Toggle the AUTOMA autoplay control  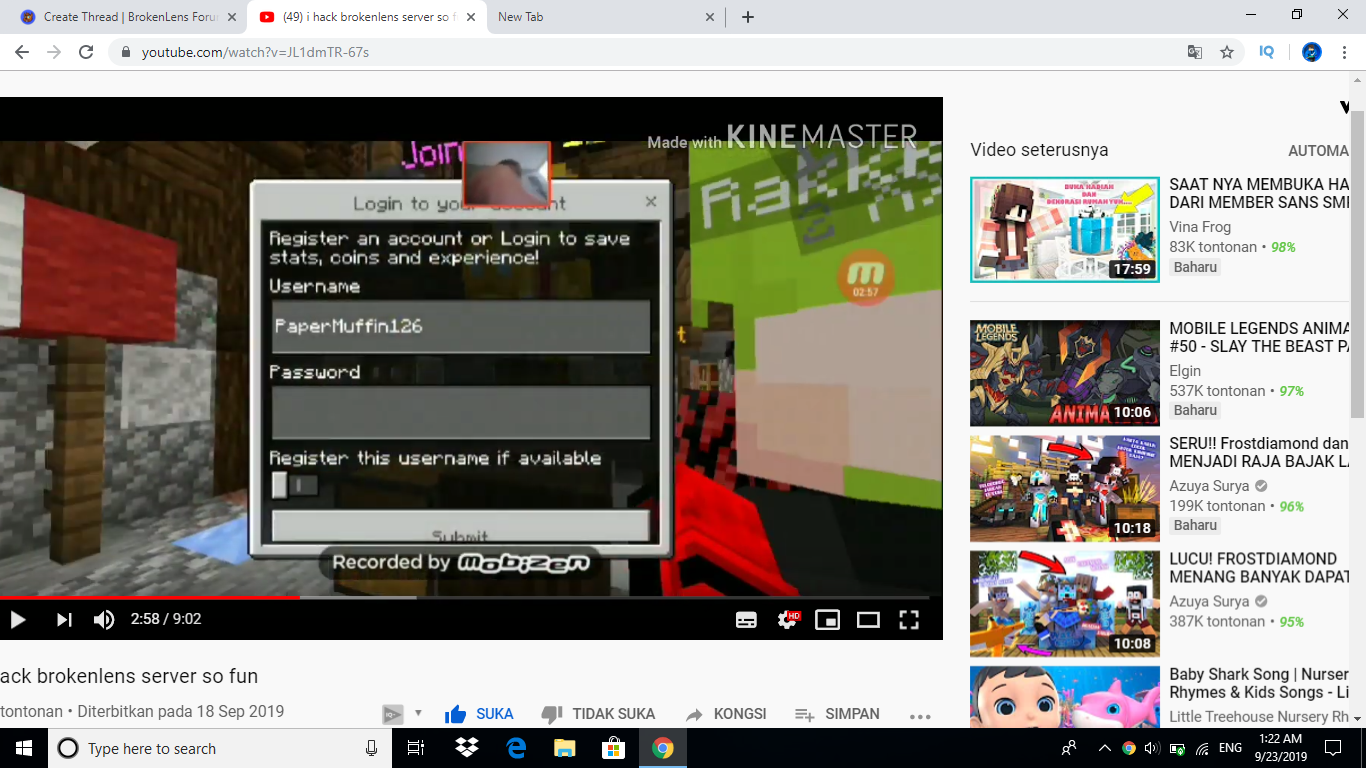click(x=1318, y=151)
